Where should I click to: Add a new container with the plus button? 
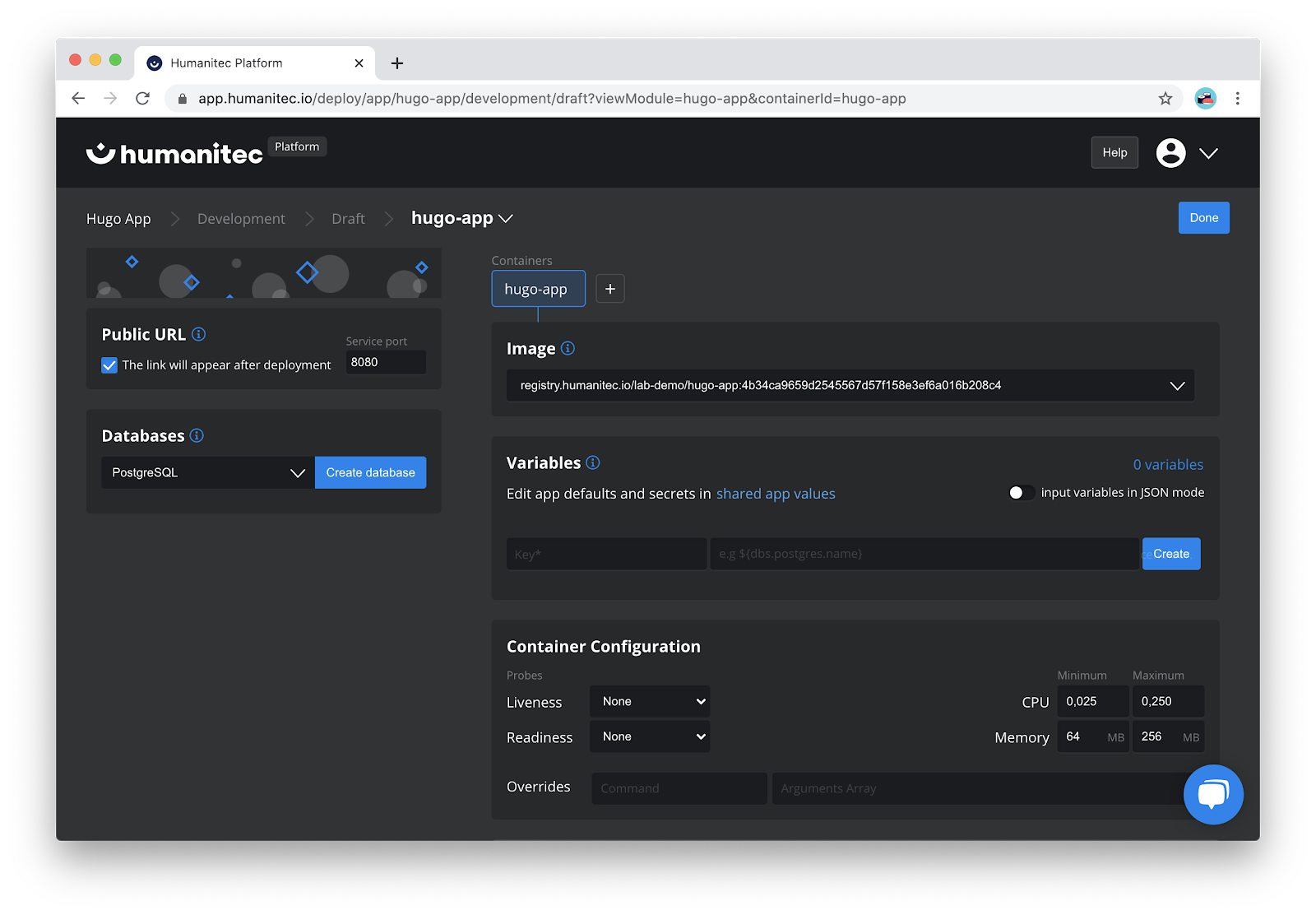click(x=609, y=288)
